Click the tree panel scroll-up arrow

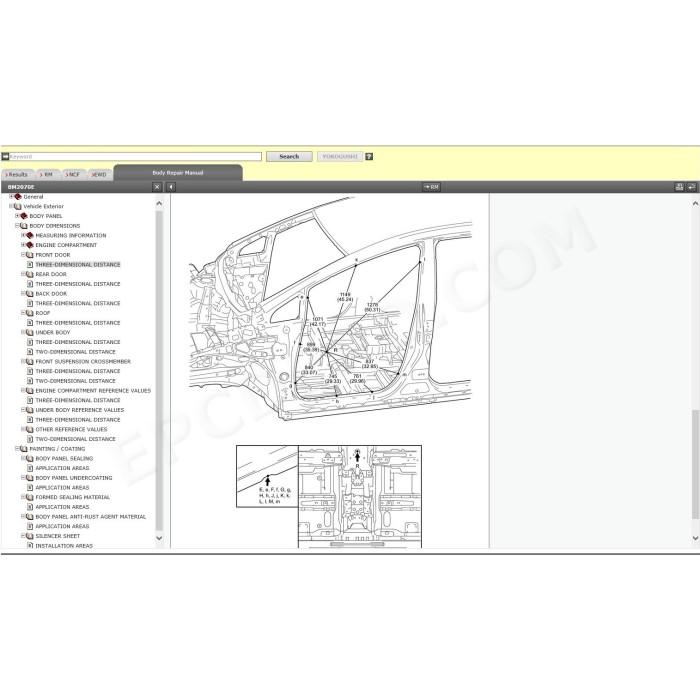[159, 204]
